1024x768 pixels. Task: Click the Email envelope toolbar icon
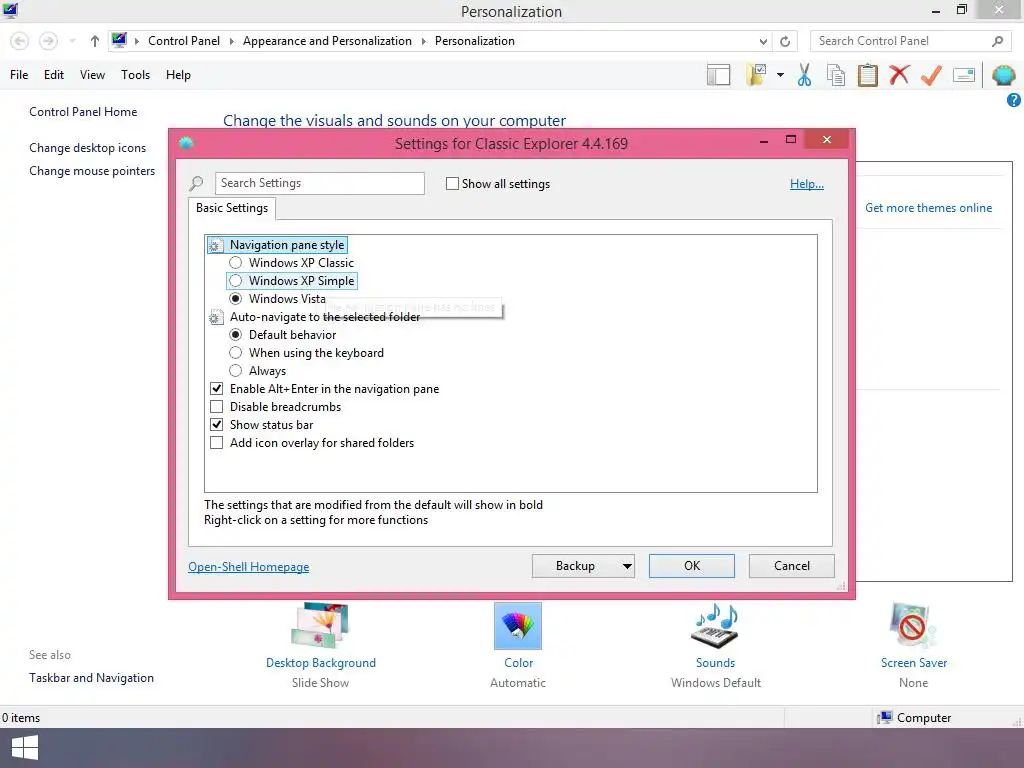[964, 75]
